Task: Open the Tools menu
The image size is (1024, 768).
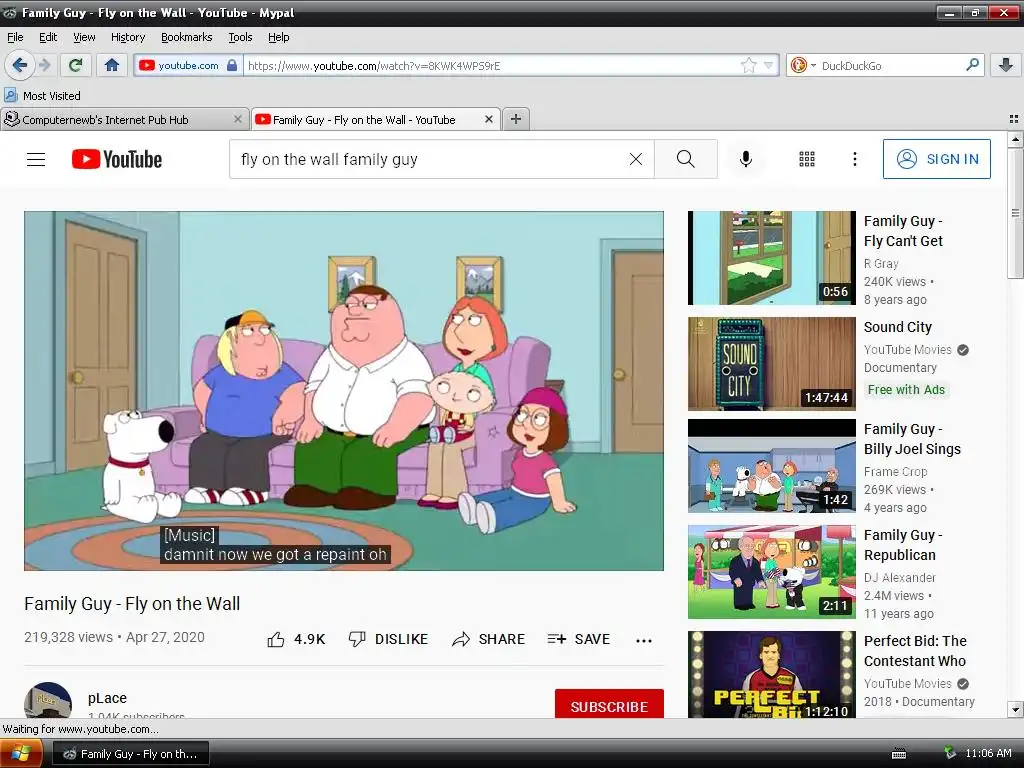Action: click(x=240, y=37)
